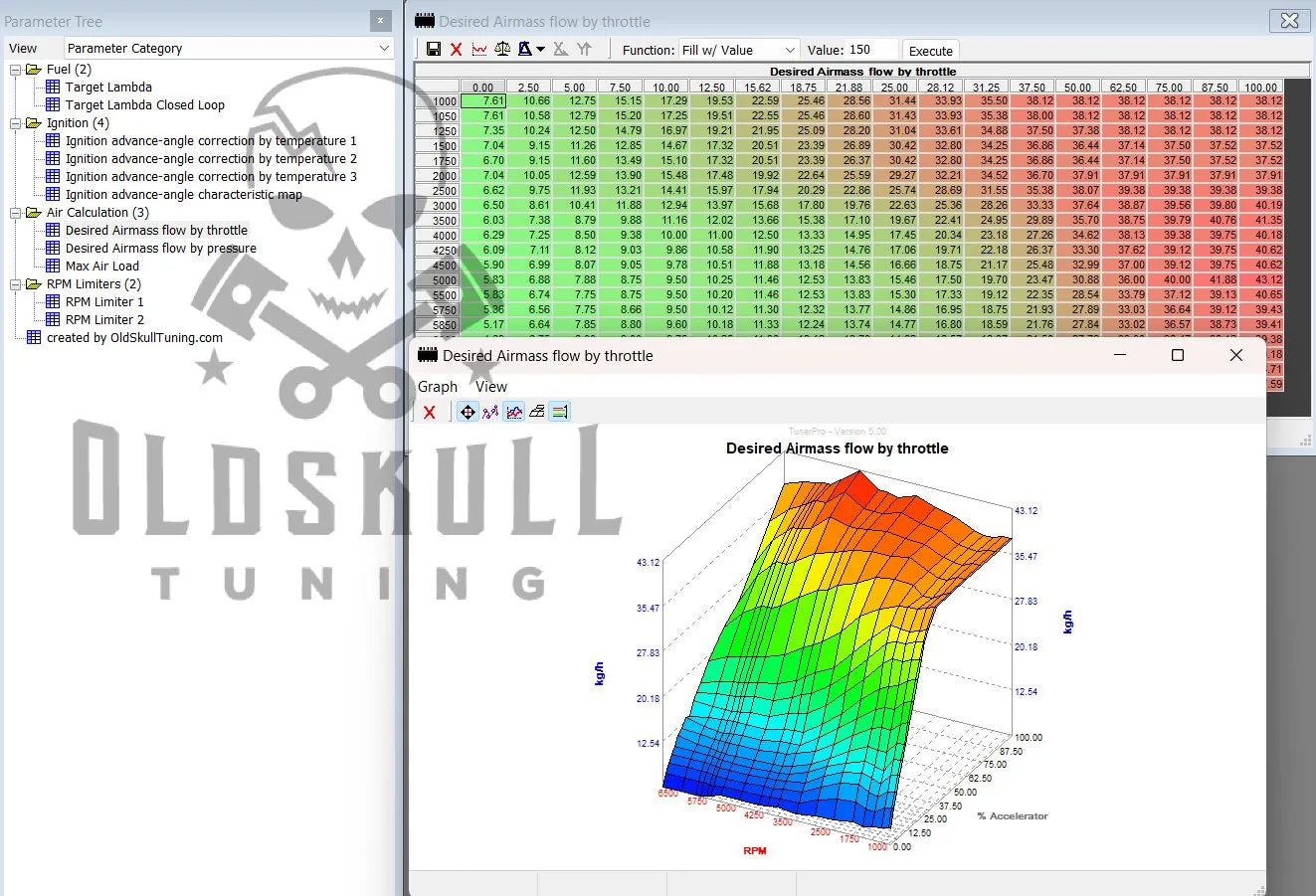Click the 3D surface plot in graph window

(x=836, y=651)
